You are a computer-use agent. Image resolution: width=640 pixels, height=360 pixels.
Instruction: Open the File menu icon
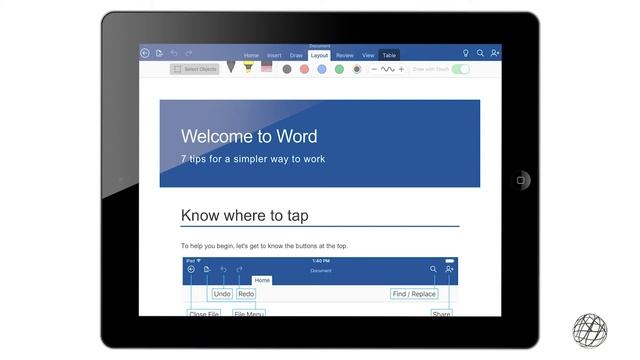click(x=159, y=53)
